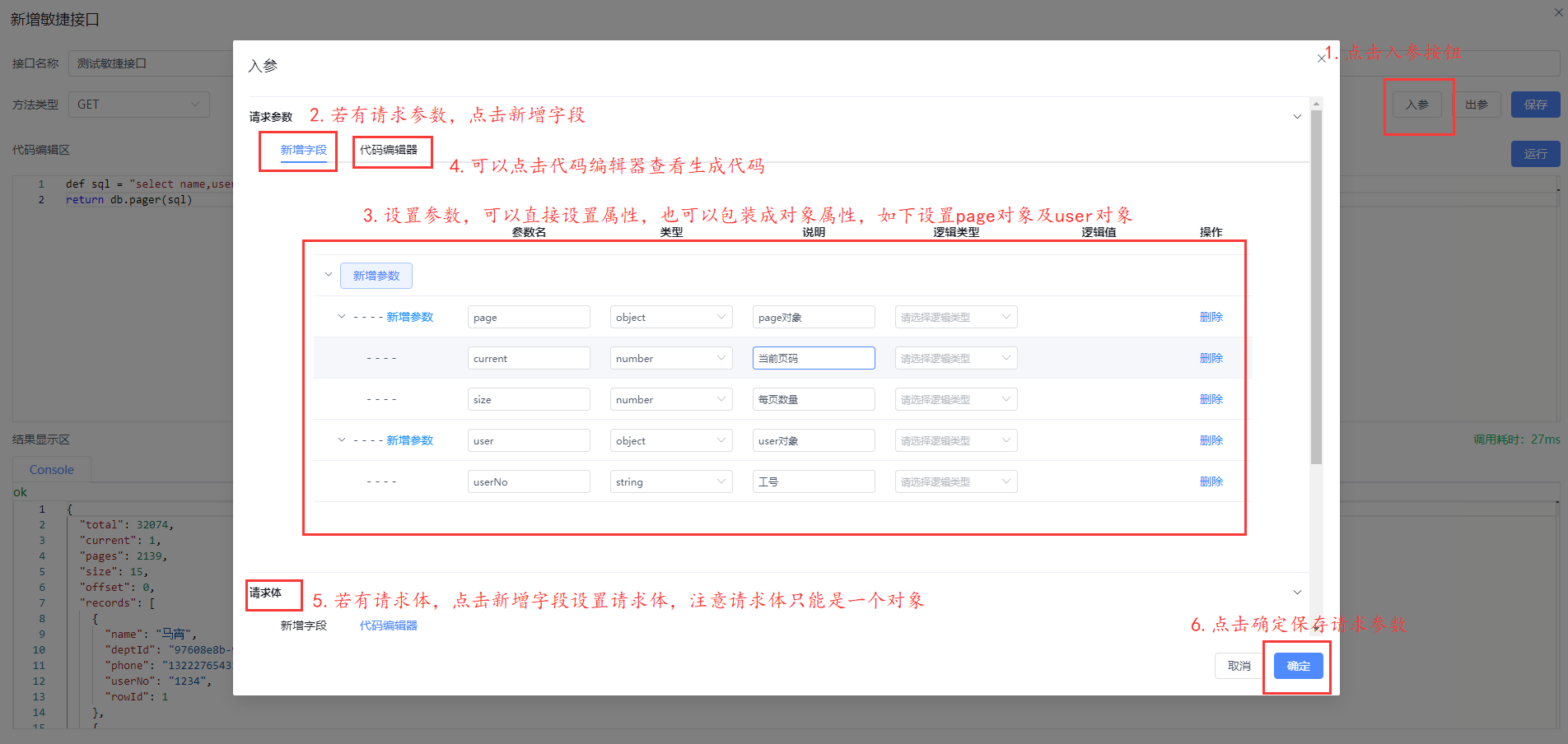
Task: Edit the current parameter name field
Action: click(x=529, y=358)
